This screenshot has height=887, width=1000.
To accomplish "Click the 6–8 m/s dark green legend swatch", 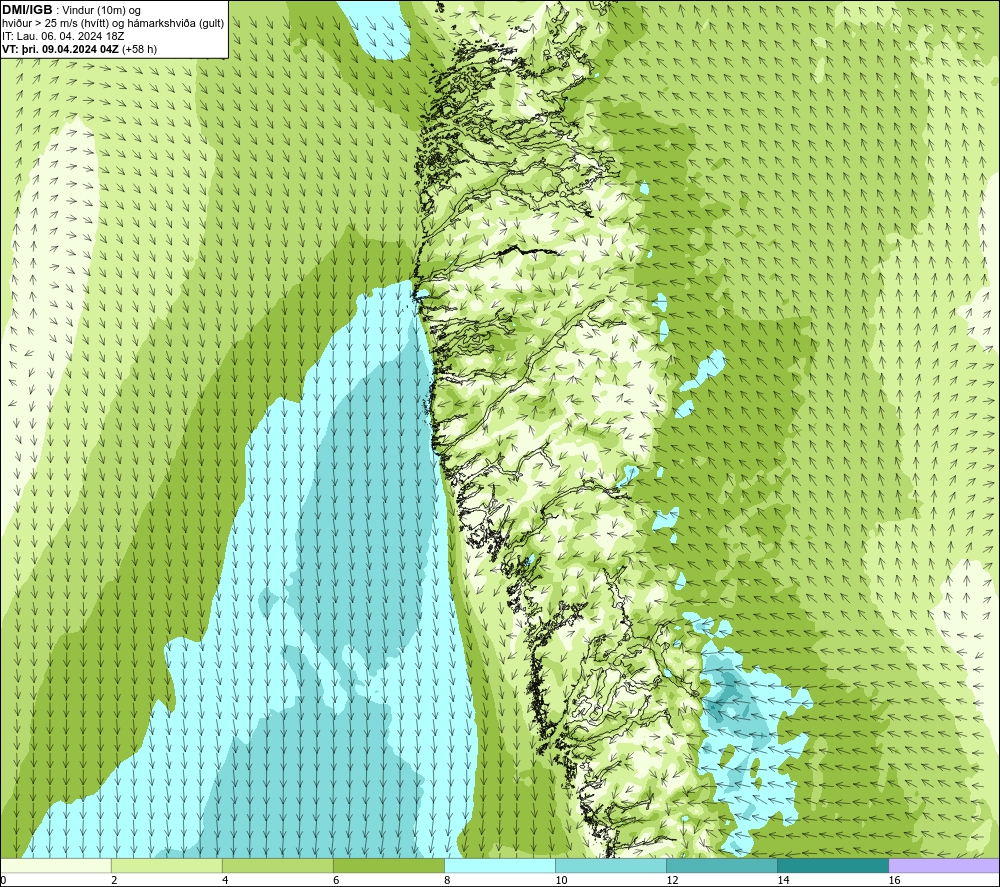I will (389, 865).
